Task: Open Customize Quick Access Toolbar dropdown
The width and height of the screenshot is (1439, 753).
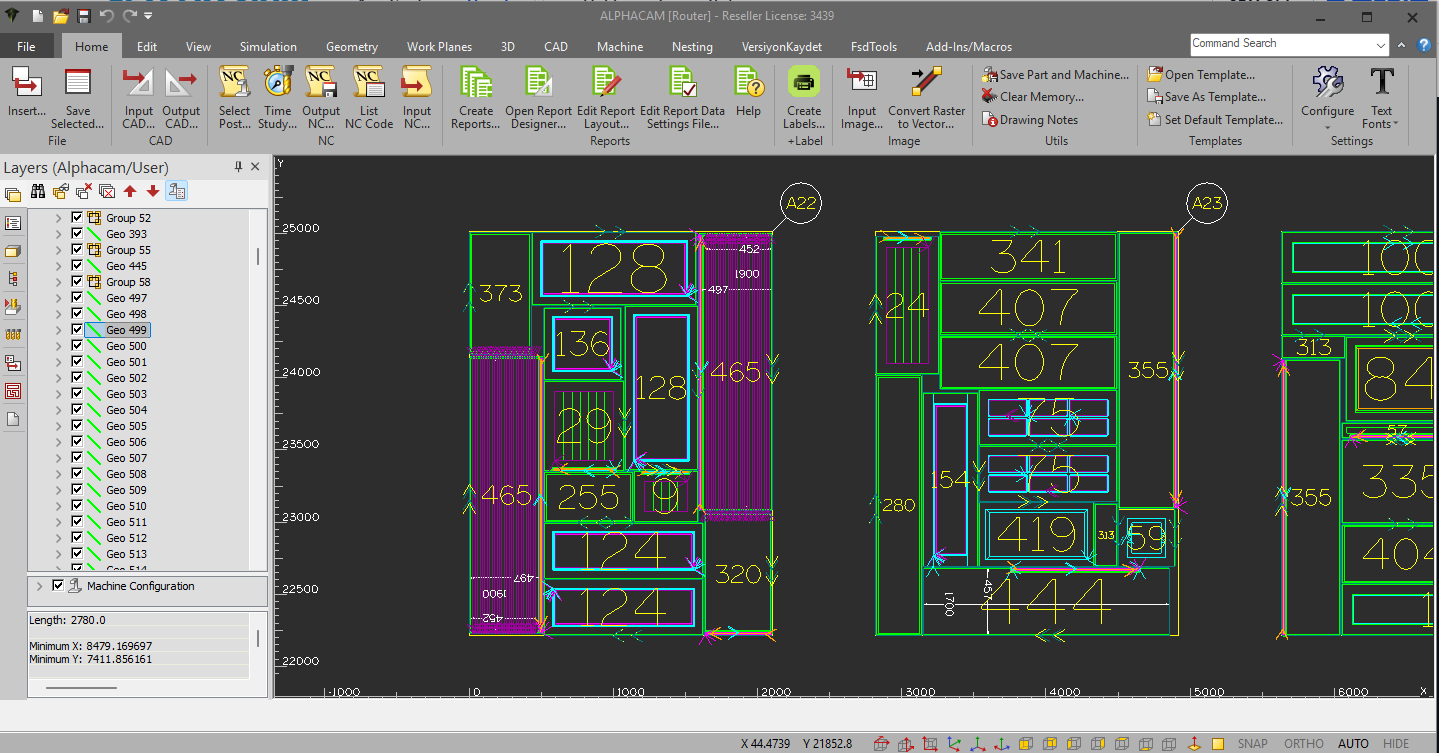Action: pyautogui.click(x=149, y=16)
